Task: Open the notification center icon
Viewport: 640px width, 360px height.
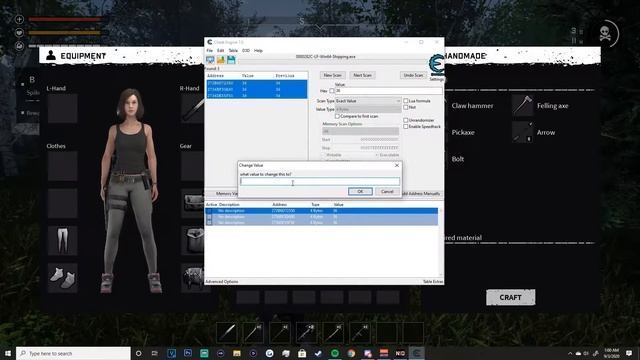Action: (x=629, y=353)
